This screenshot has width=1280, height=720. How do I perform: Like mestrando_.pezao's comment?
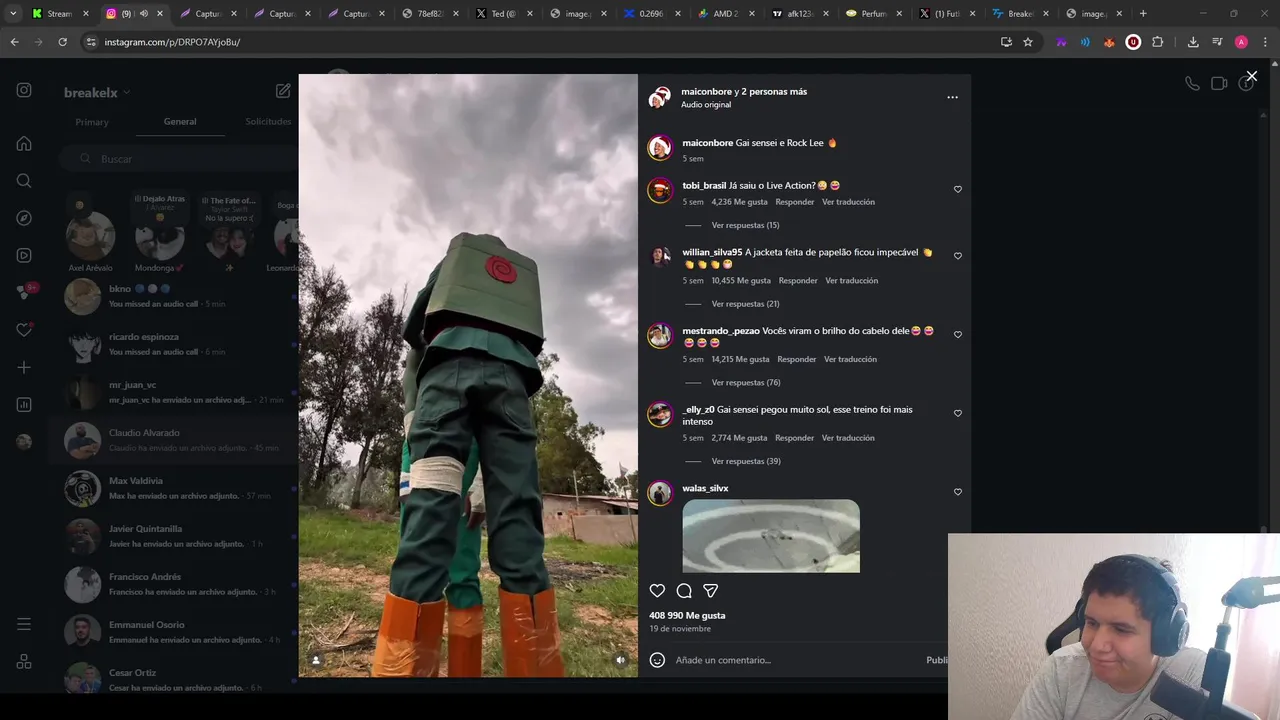pyautogui.click(x=957, y=335)
